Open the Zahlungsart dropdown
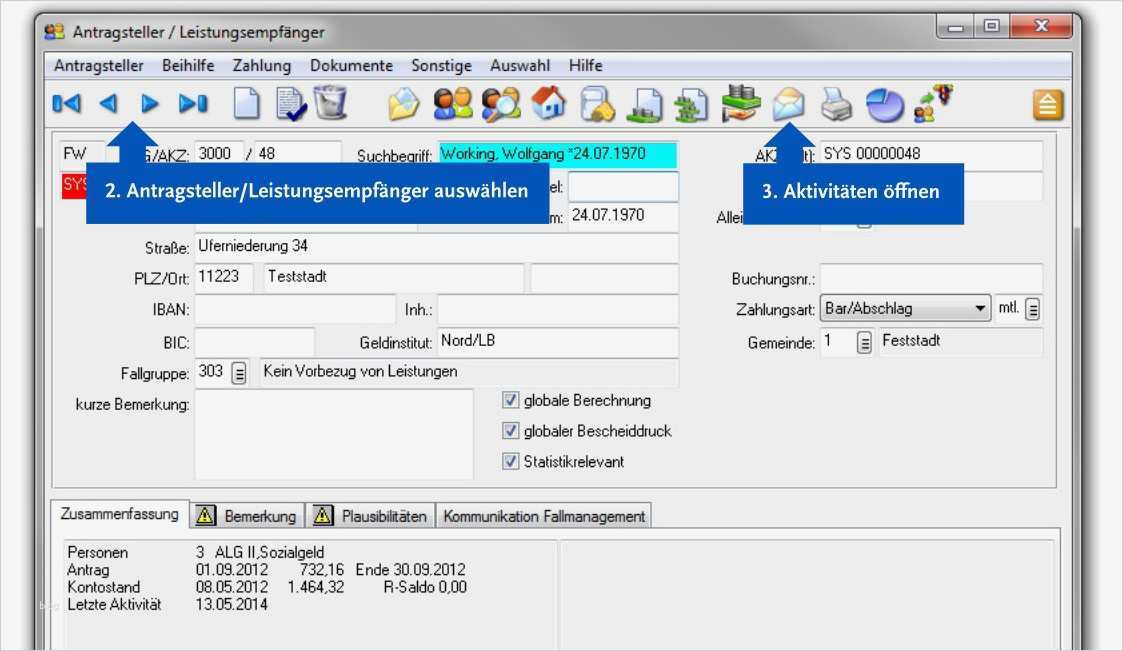The height and width of the screenshot is (651, 1123). tap(980, 309)
